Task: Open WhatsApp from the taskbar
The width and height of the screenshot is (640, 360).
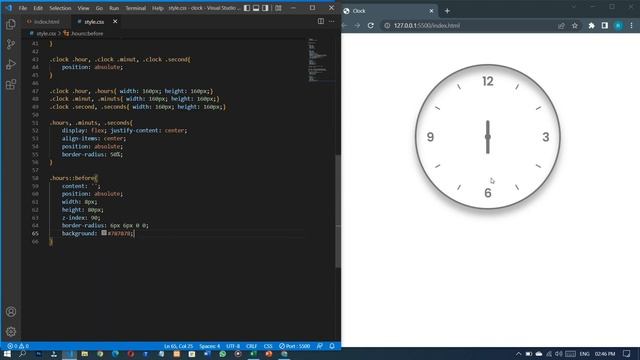Action: (222, 354)
